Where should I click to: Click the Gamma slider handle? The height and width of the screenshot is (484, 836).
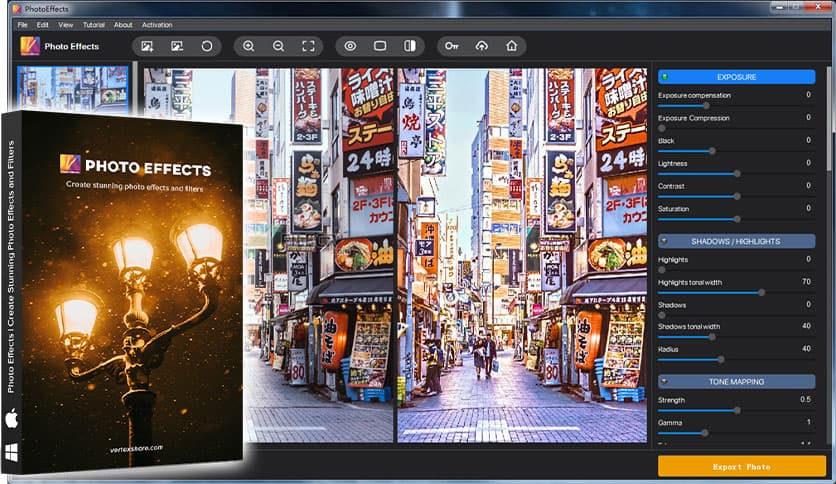pos(705,433)
